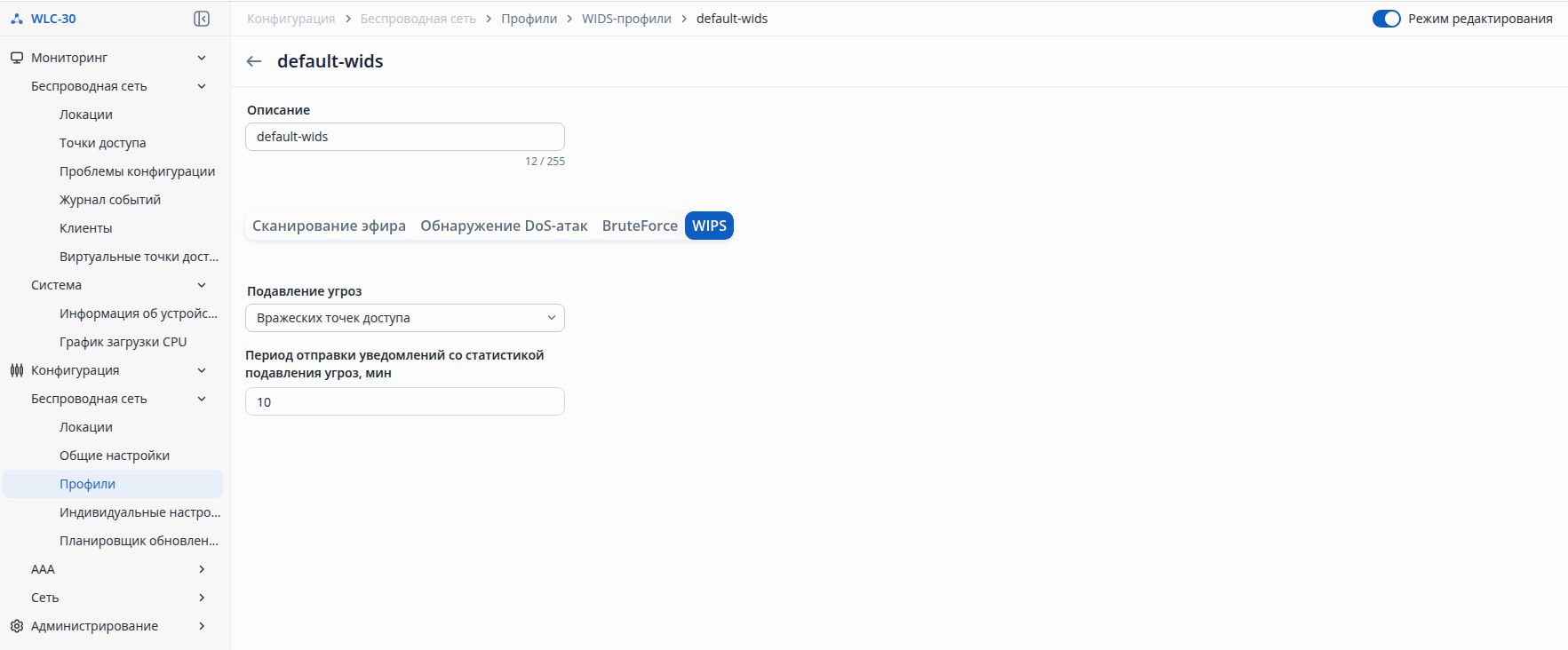
Task: Collapse the Система section chevron
Action: (x=202, y=285)
